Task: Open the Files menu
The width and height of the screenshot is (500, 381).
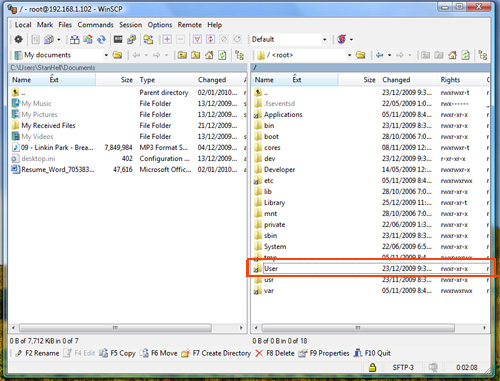Action: [65, 25]
